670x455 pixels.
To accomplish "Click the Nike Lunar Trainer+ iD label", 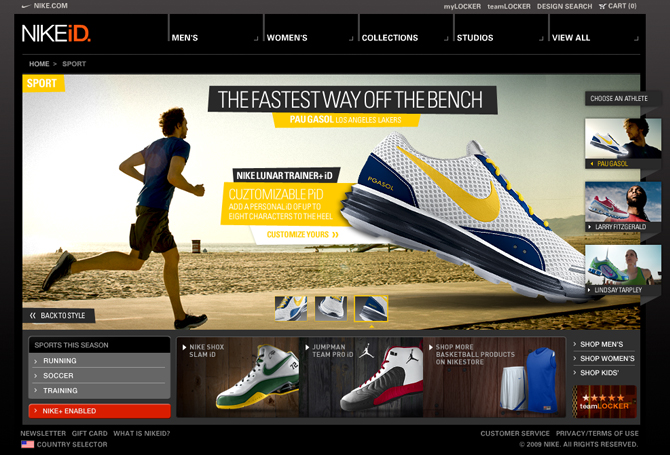I will coord(285,176).
